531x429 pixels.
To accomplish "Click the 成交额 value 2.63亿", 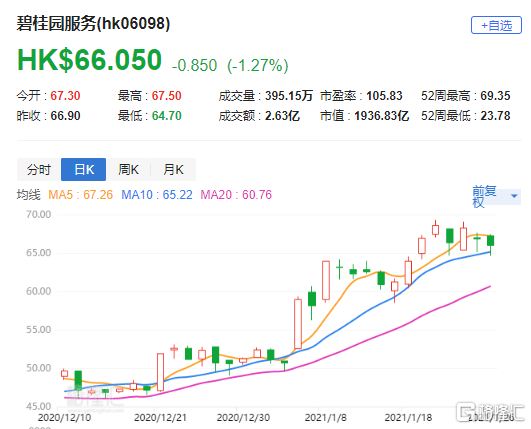I will click(282, 116).
